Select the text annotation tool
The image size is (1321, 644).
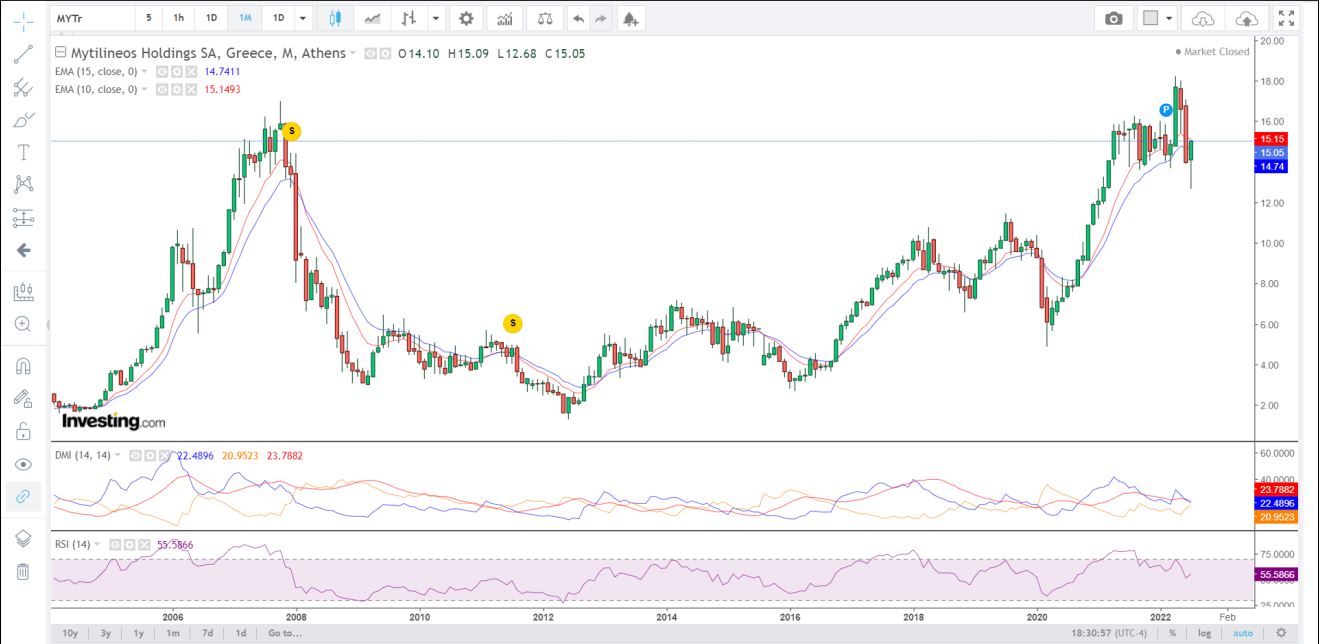(x=23, y=152)
